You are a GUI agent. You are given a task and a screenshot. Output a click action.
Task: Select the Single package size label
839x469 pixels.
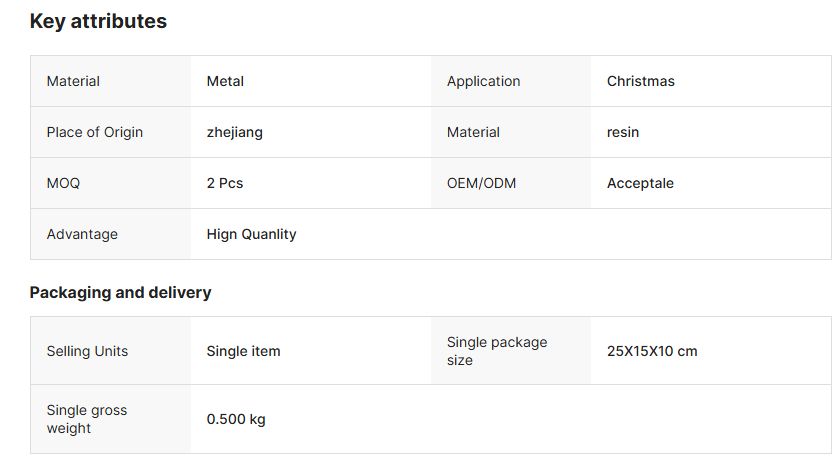[497, 351]
